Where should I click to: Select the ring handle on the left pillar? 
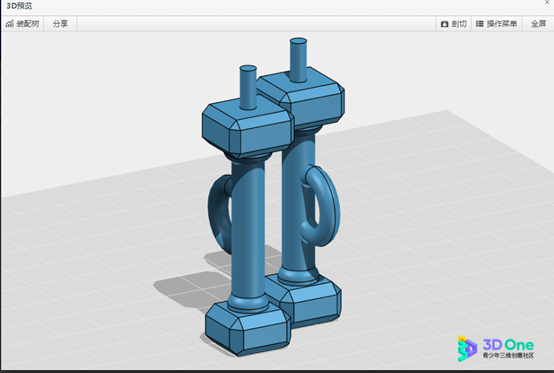(219, 212)
